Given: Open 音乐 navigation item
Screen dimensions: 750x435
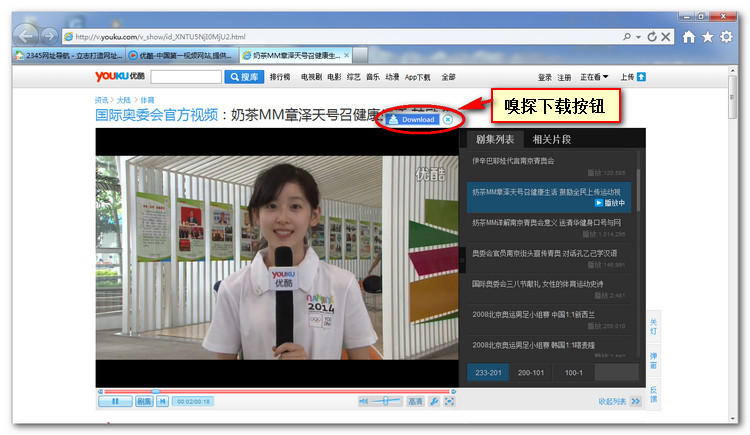Looking at the screenshot, I should pyautogui.click(x=373, y=77).
